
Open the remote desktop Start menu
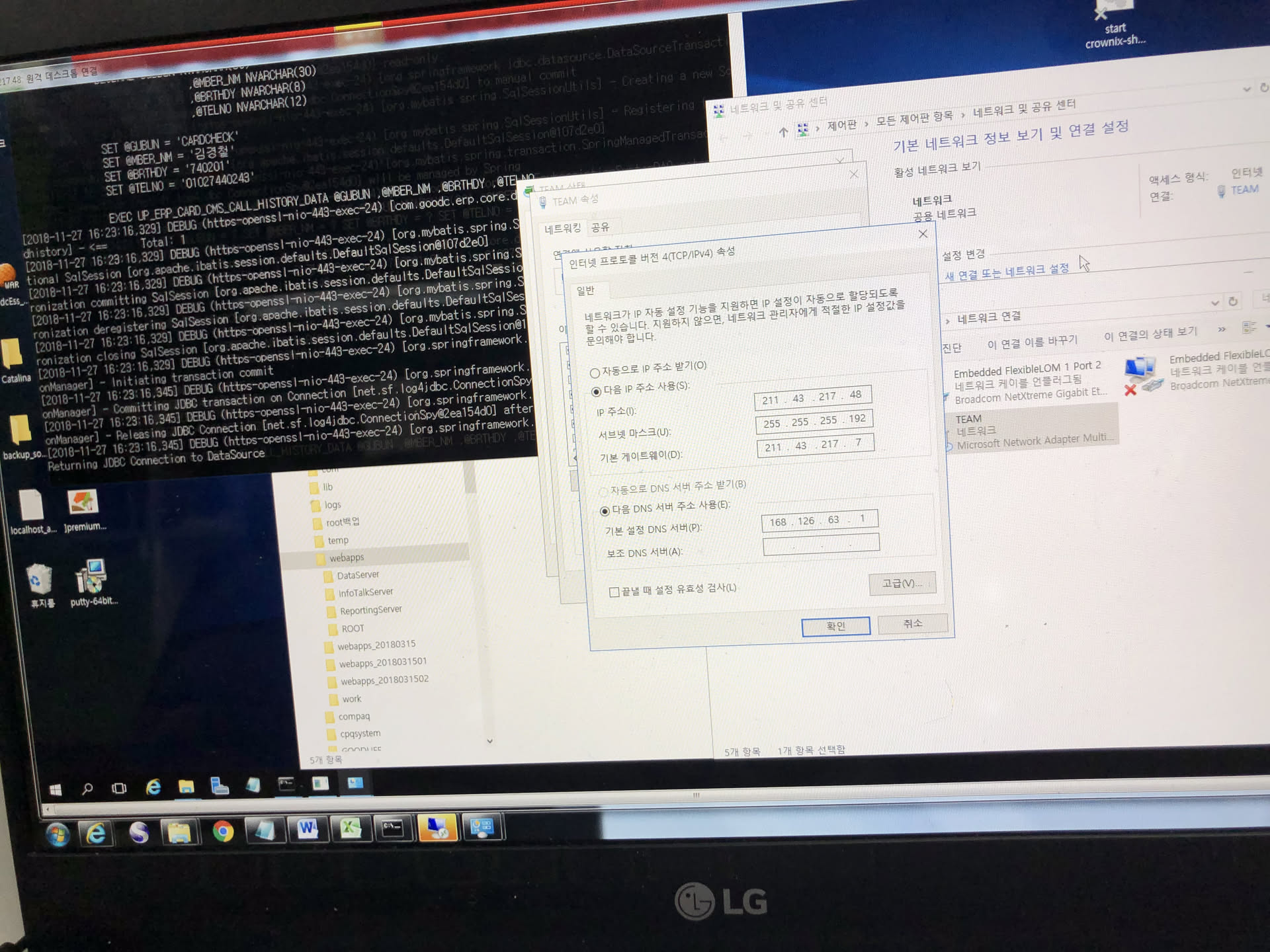pyautogui.click(x=56, y=789)
